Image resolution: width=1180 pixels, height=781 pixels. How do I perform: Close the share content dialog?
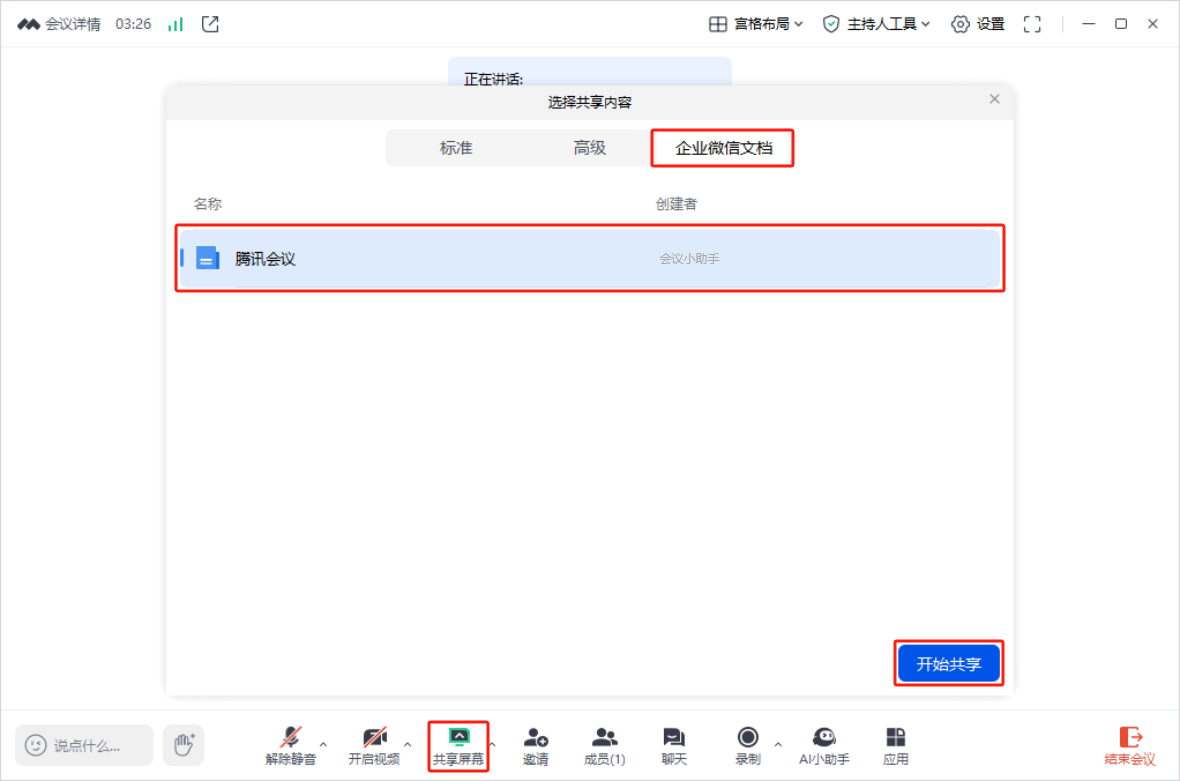point(994,99)
